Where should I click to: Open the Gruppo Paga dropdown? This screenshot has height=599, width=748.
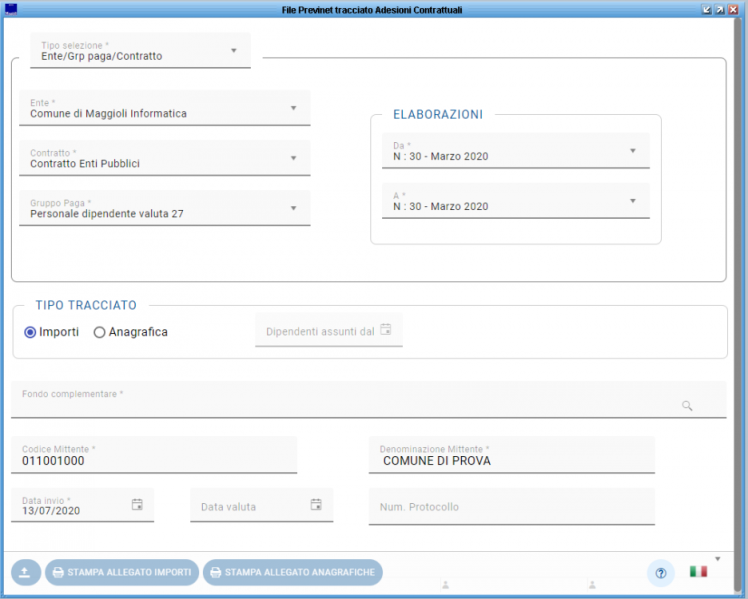[165, 208]
